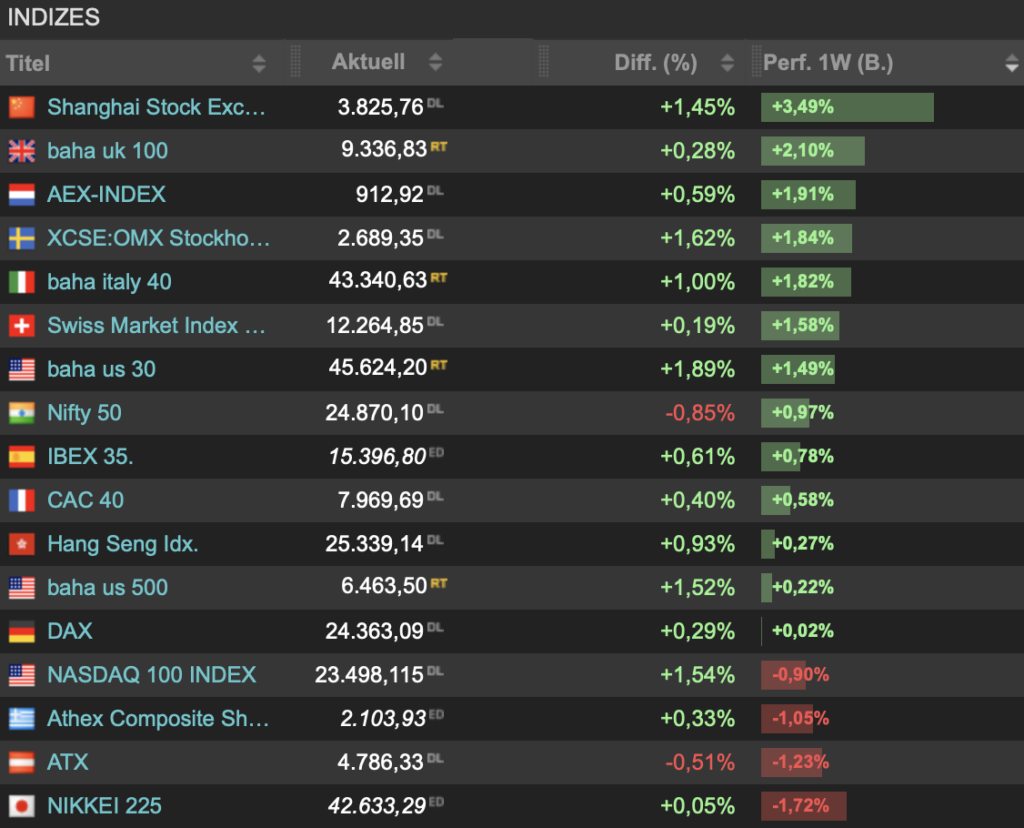This screenshot has width=1024, height=828.
Task: Click the column grip before Perf. 1W
Action: click(x=756, y=62)
